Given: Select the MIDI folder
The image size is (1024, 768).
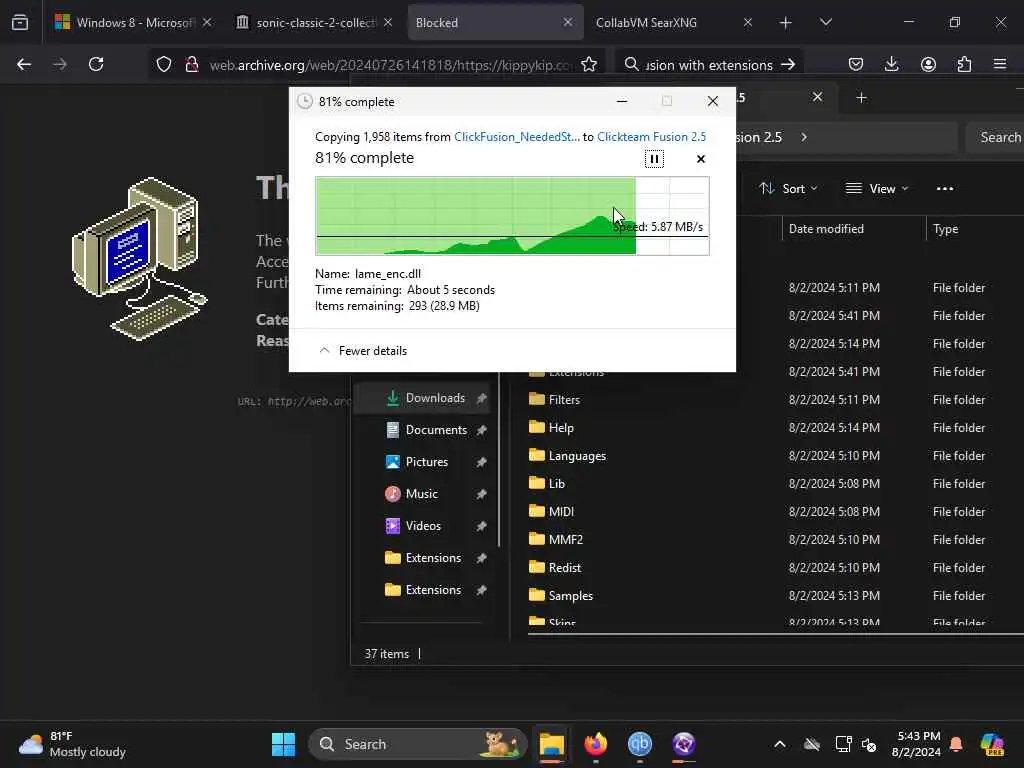Looking at the screenshot, I should 551,512.
